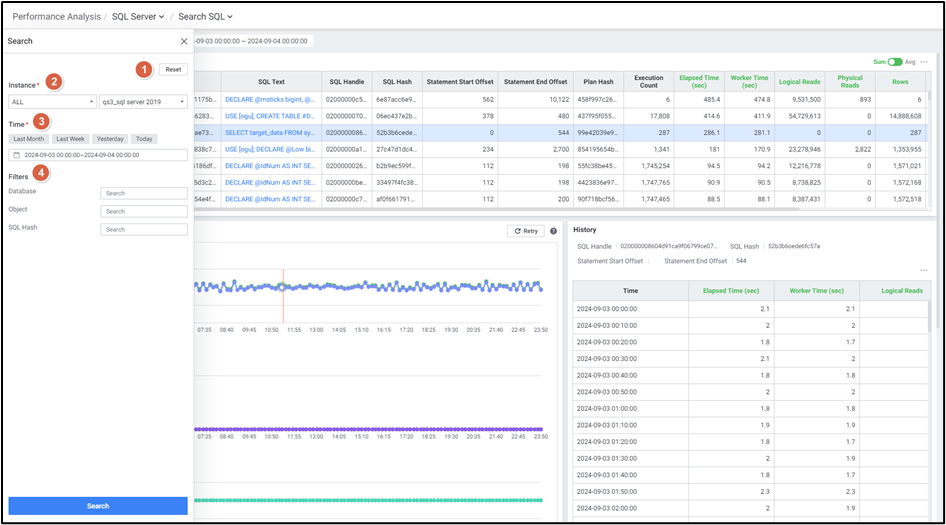Open the ellipsis menu in the History panel
Viewport: 946px width, 525px height.
pyautogui.click(x=924, y=270)
